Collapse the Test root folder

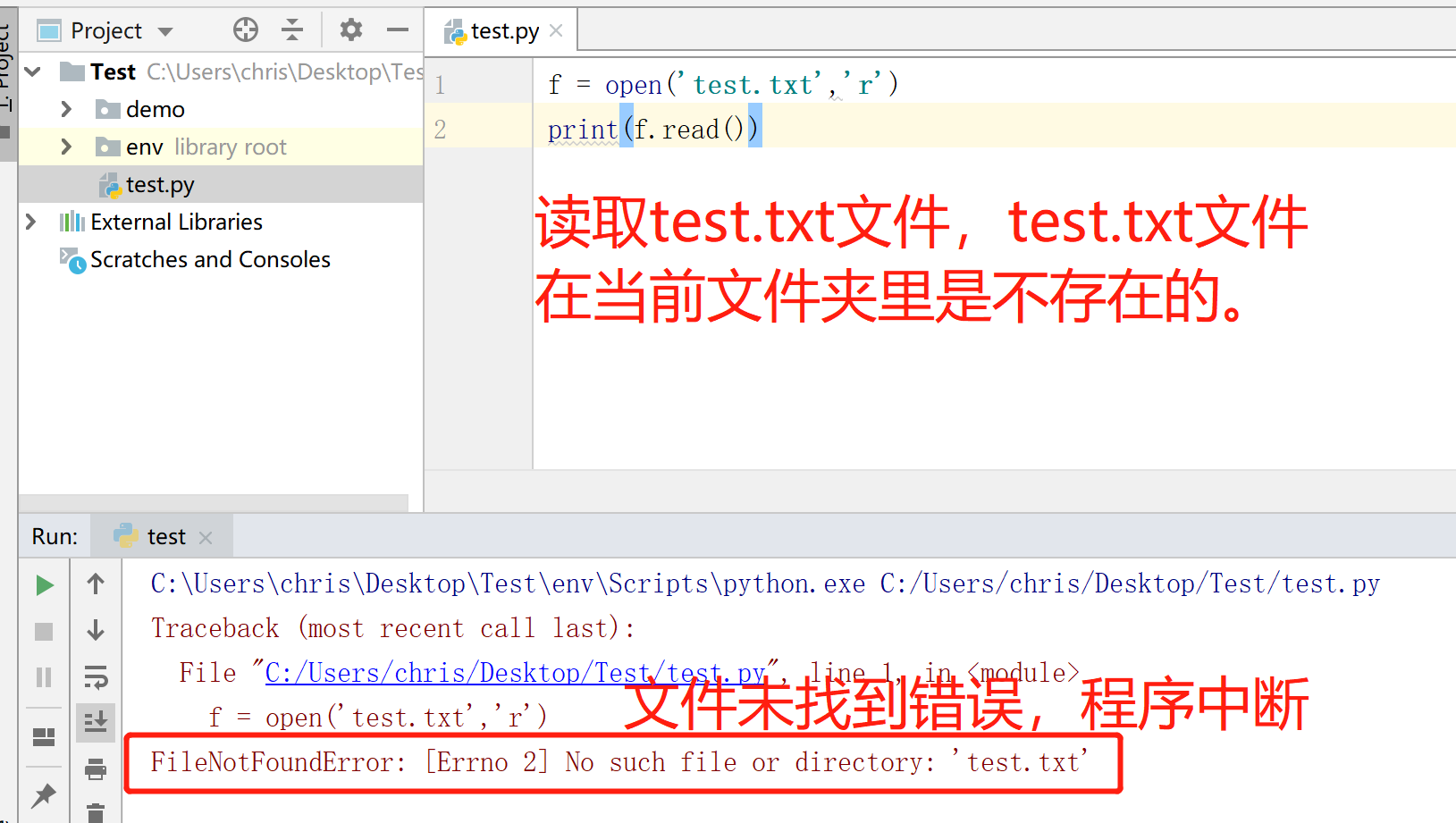coord(33,71)
